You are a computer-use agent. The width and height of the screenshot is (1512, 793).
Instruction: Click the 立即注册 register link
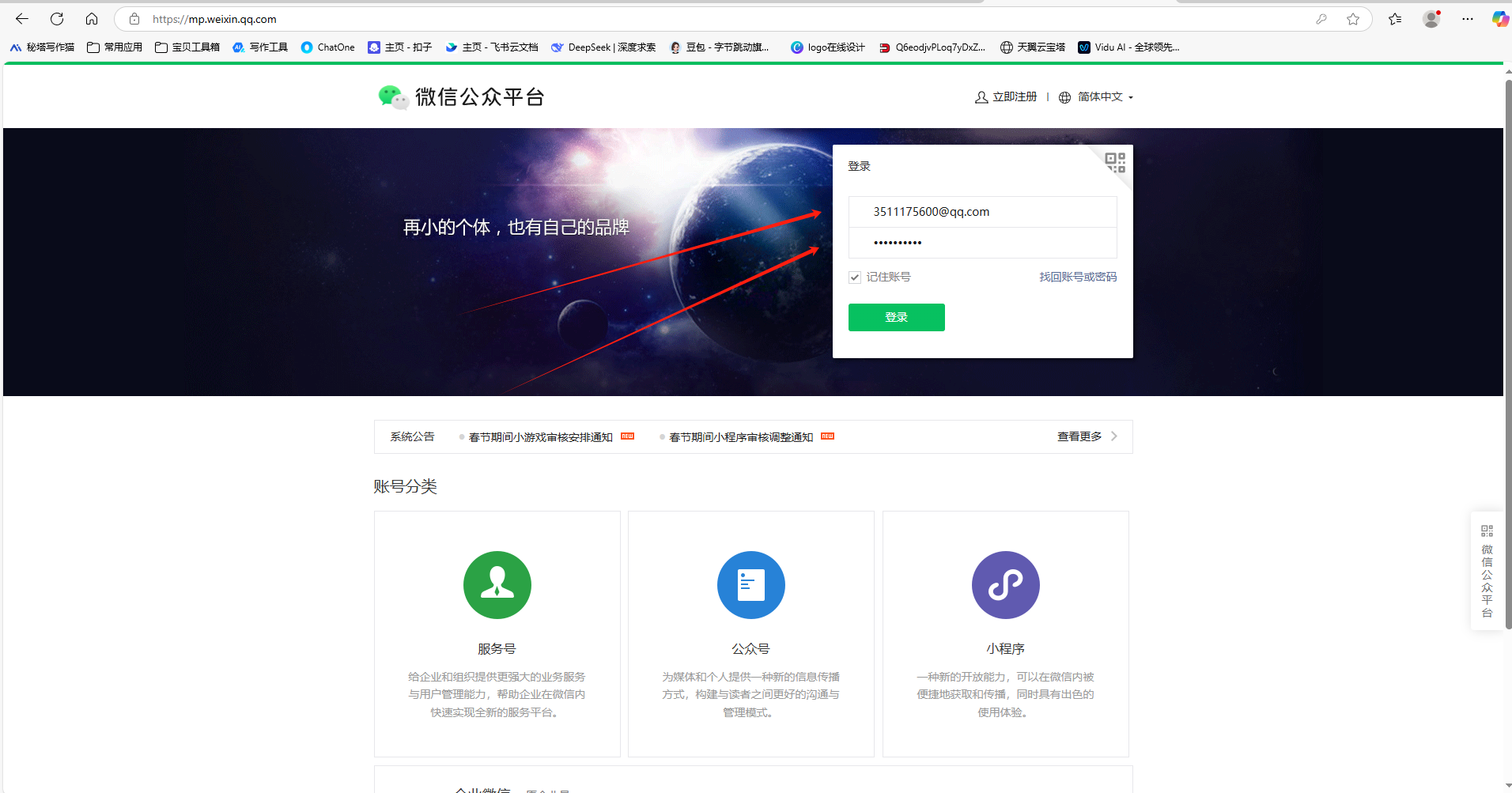point(1007,97)
